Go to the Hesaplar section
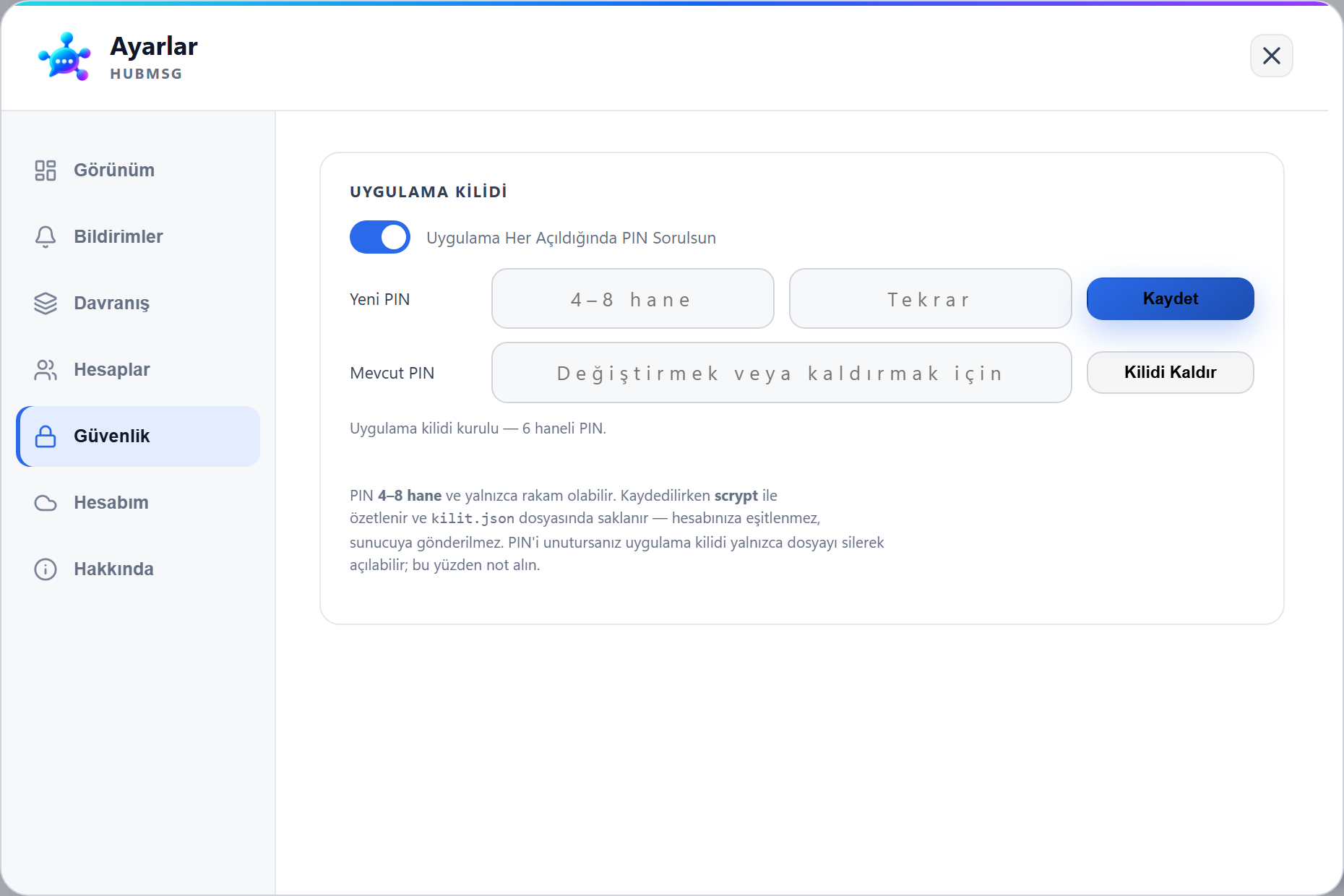The image size is (1344, 896). 138,370
